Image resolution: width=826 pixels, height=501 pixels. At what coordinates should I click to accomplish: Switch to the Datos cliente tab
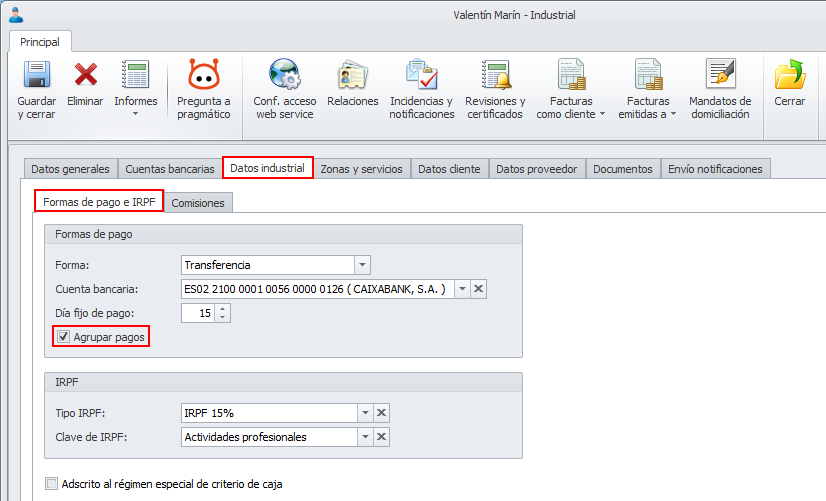click(x=449, y=169)
